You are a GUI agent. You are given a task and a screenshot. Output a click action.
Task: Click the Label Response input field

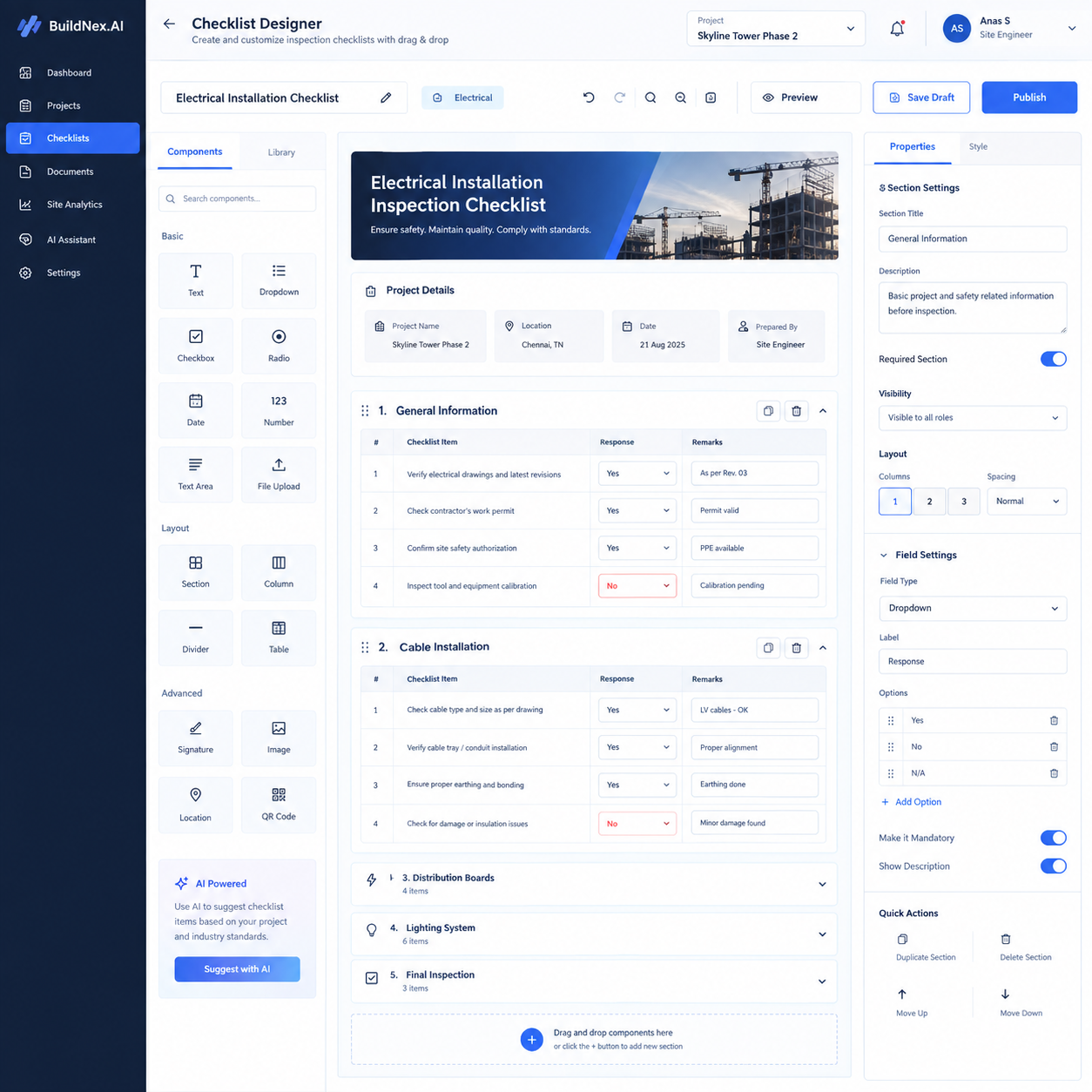[973, 662]
